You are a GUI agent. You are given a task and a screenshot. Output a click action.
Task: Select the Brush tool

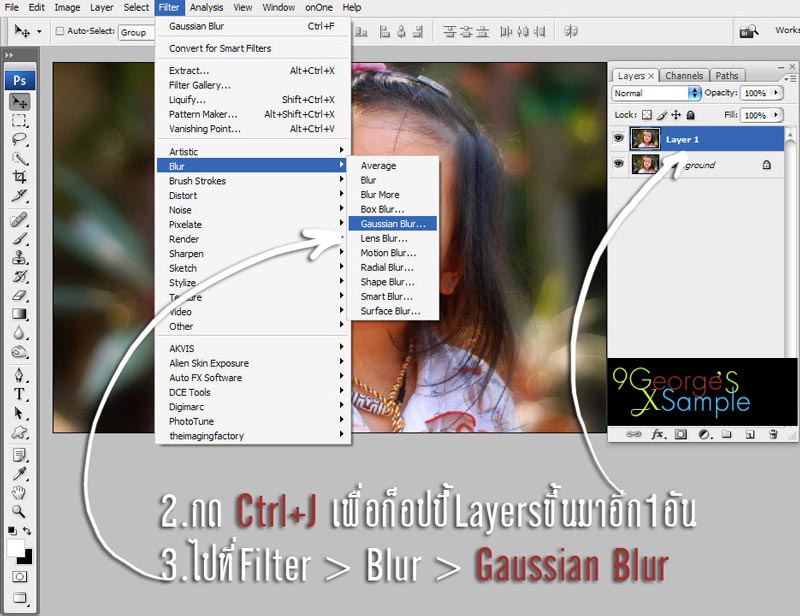click(19, 239)
